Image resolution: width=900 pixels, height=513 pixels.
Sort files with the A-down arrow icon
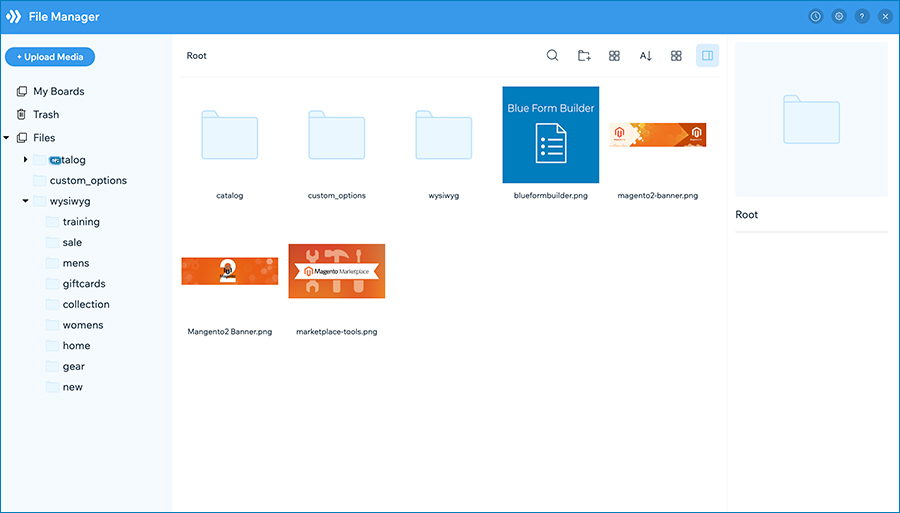coord(645,56)
